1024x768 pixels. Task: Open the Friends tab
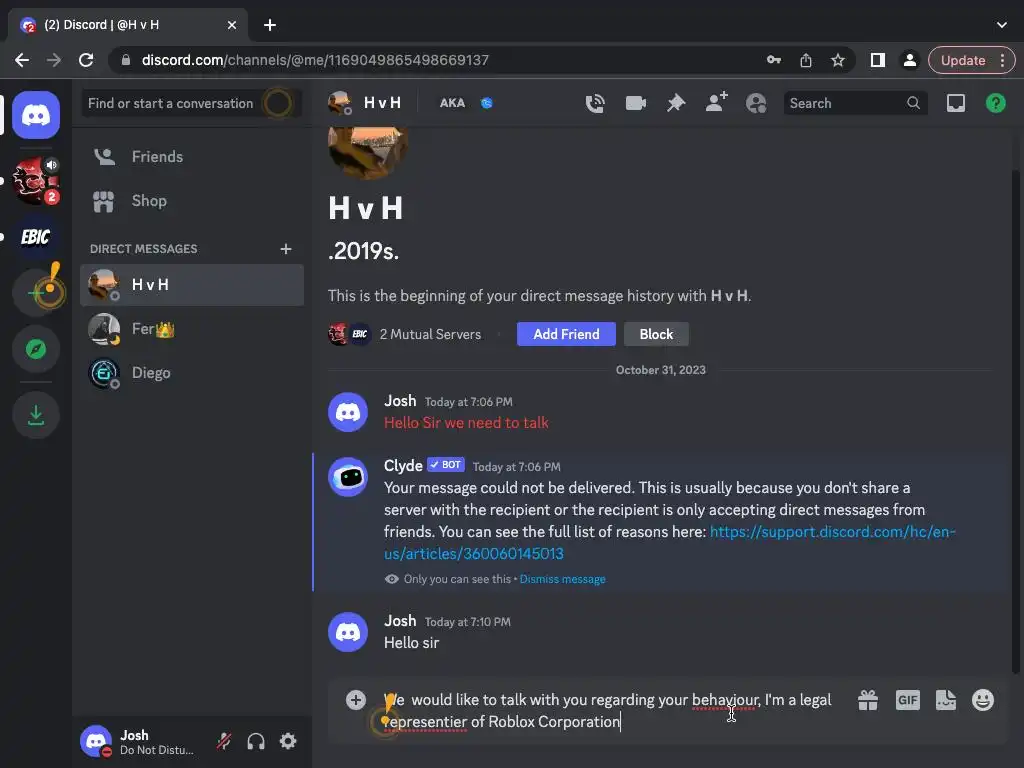coord(192,157)
